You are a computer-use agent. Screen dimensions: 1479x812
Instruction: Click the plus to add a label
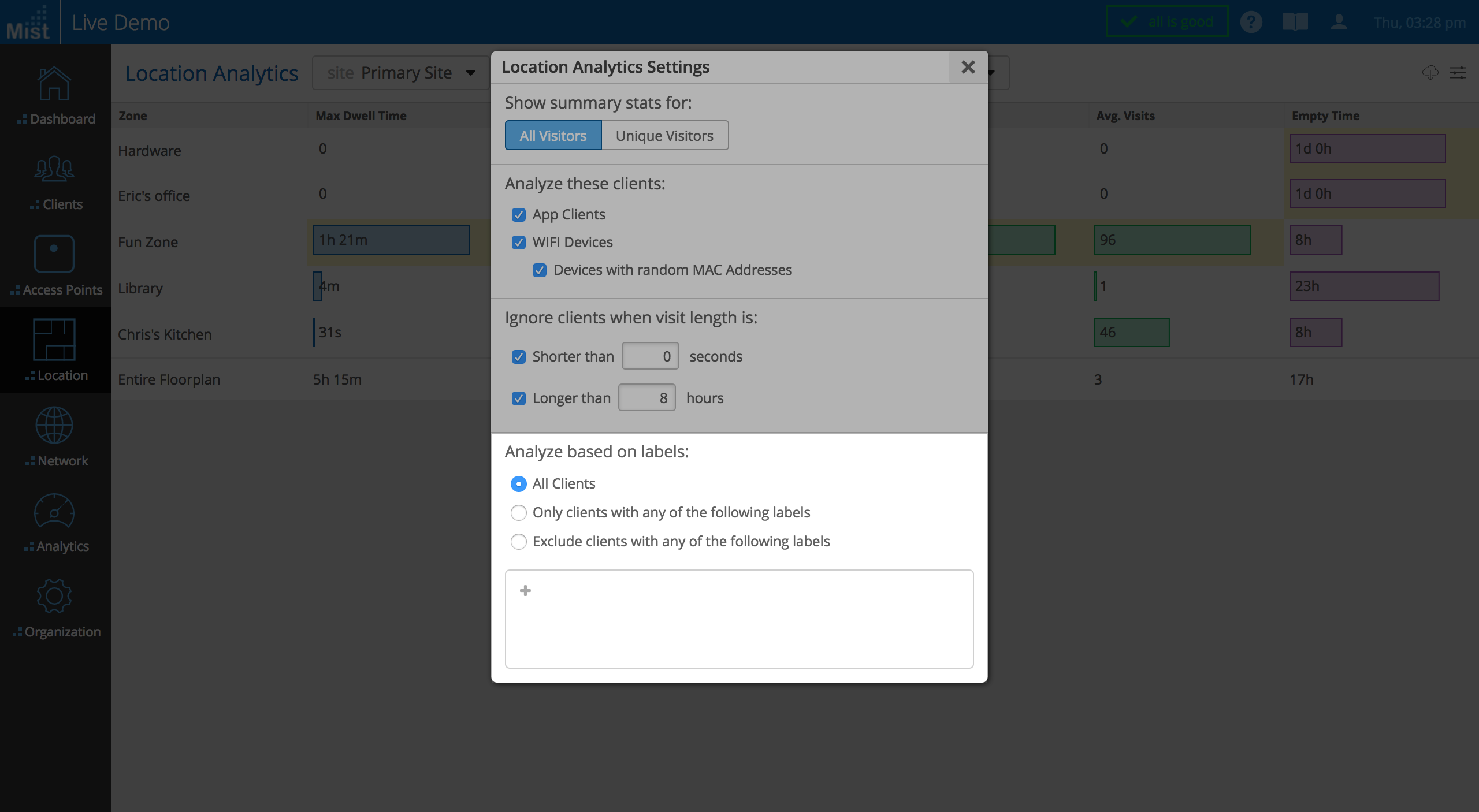click(525, 590)
